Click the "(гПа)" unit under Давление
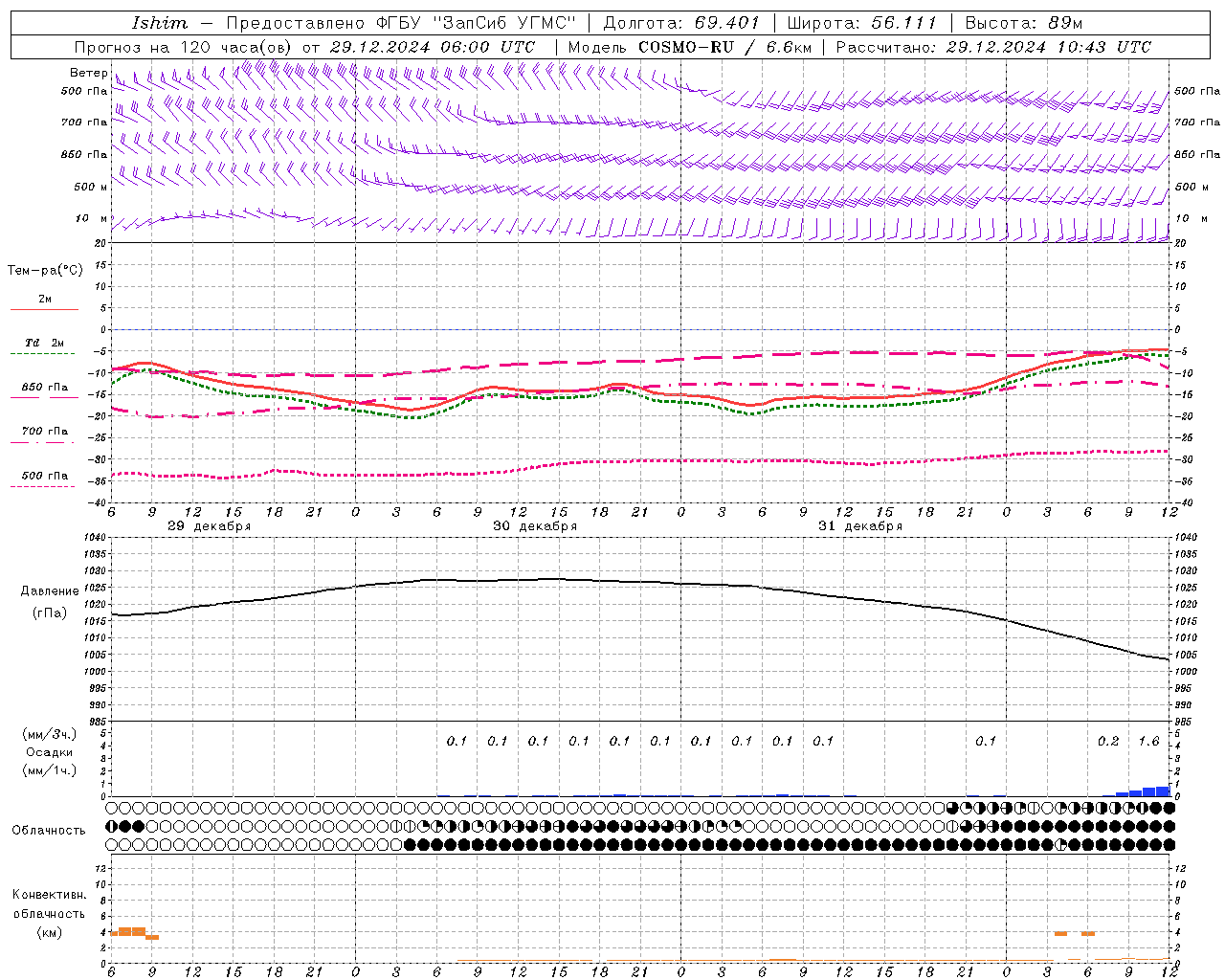The height and width of the screenshot is (980, 1225). 50,613
